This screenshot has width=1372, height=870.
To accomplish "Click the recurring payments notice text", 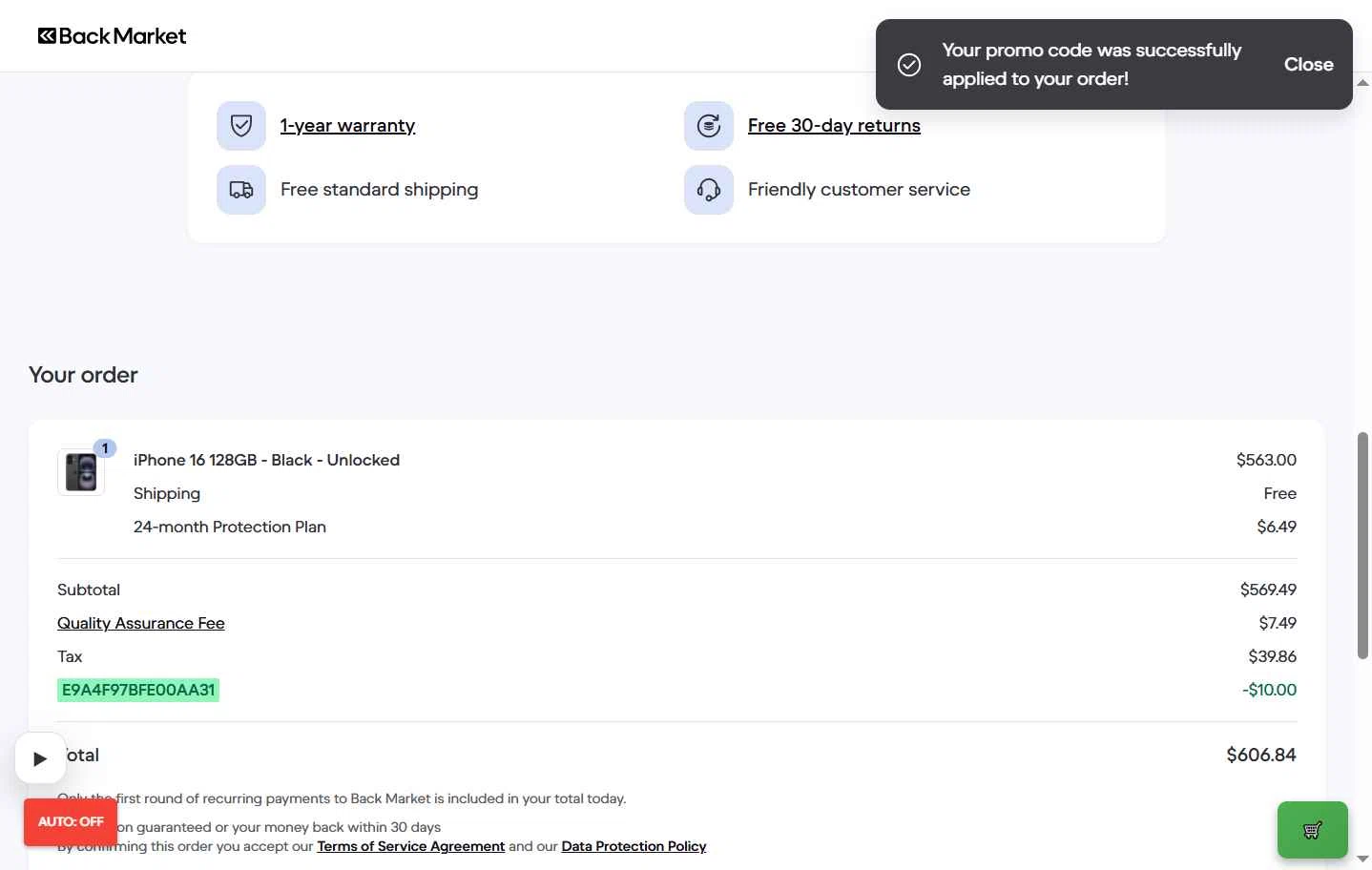I will pyautogui.click(x=342, y=798).
